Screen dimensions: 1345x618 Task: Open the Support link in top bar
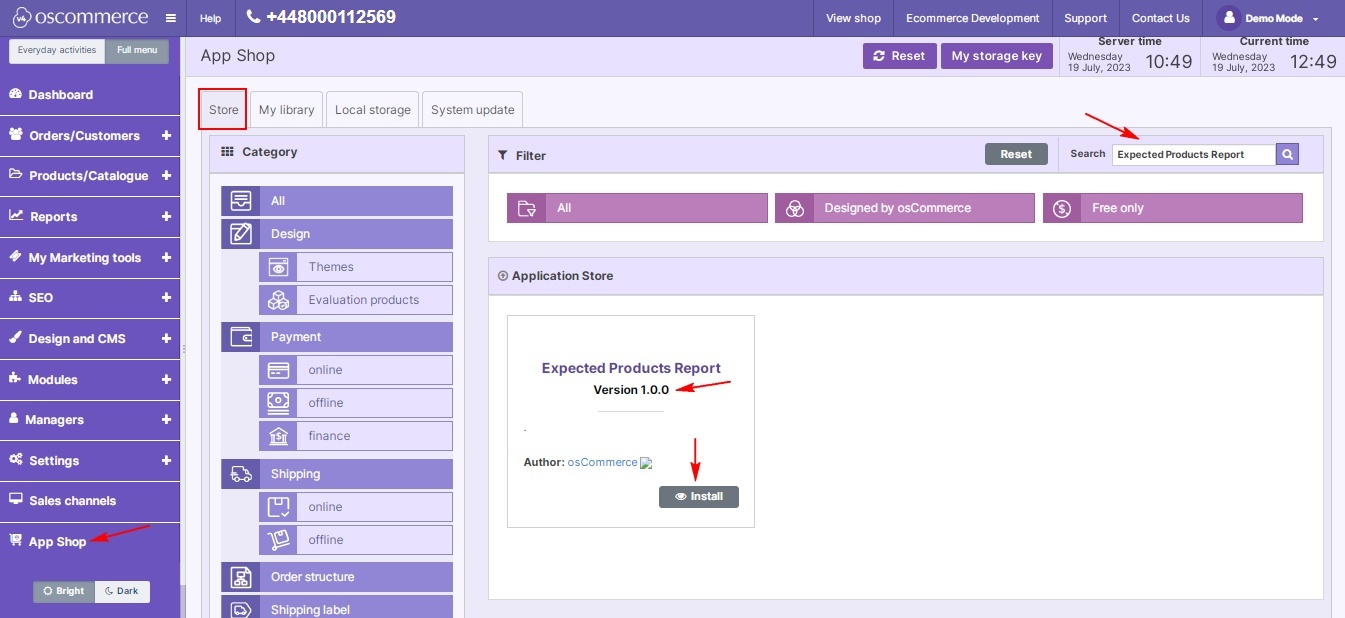(1086, 18)
